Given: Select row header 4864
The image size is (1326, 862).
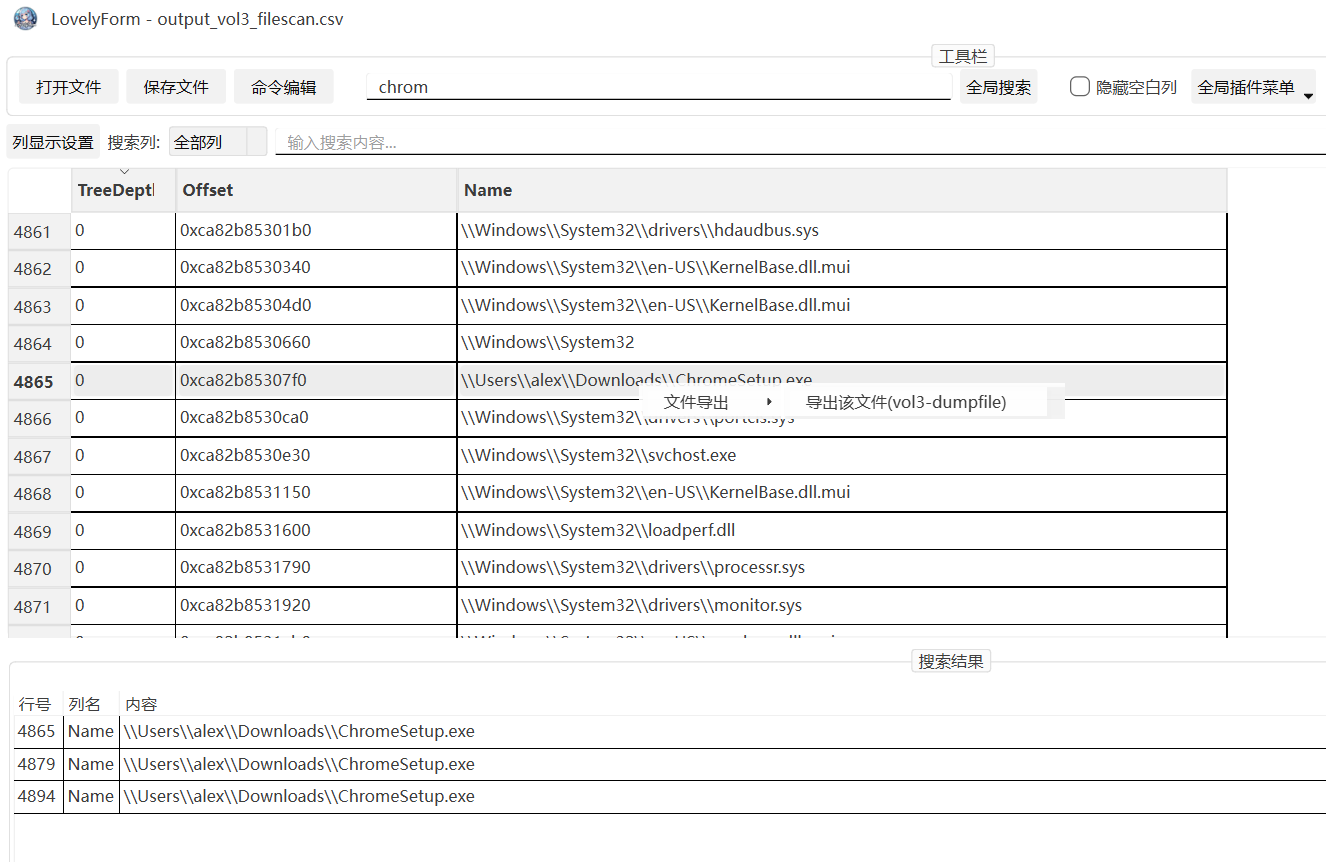Looking at the screenshot, I should [x=39, y=344].
